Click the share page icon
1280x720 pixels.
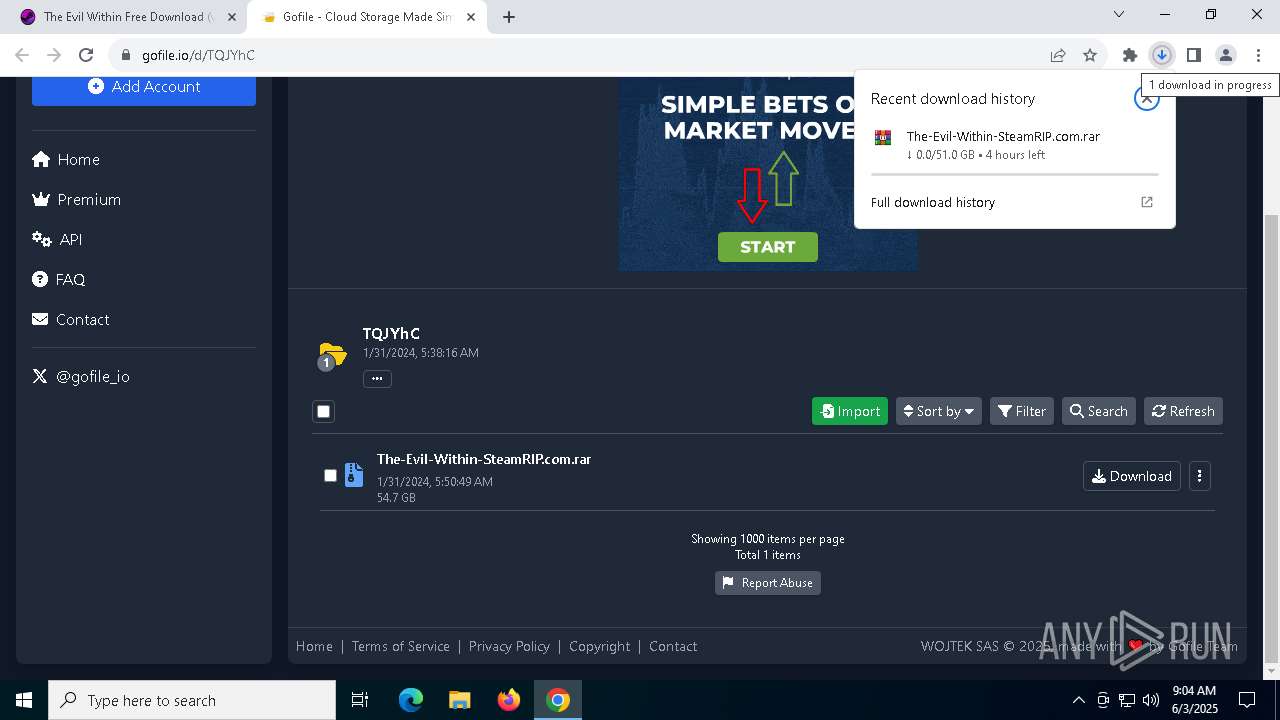[x=1058, y=55]
